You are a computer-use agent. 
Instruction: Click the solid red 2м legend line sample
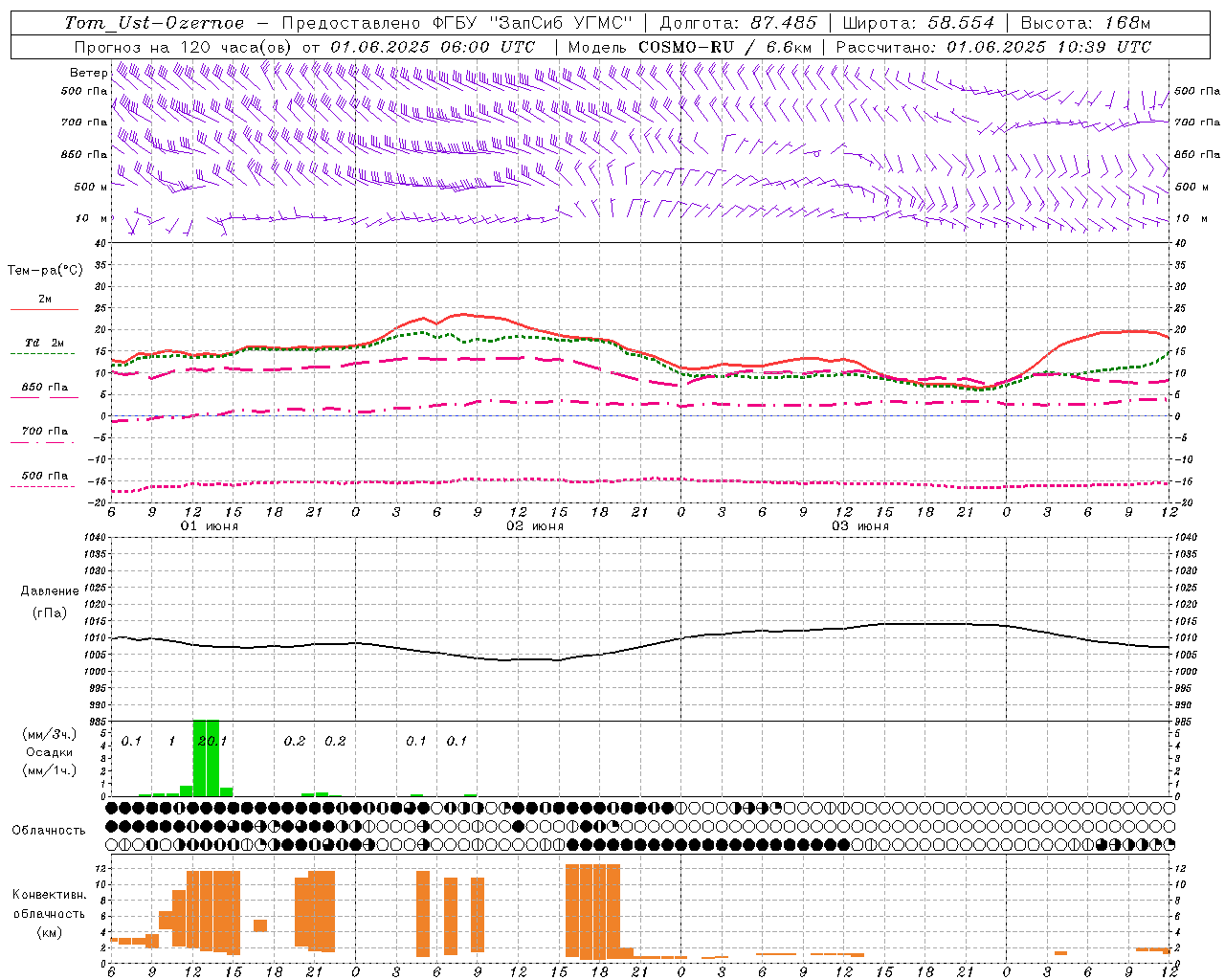(x=44, y=309)
